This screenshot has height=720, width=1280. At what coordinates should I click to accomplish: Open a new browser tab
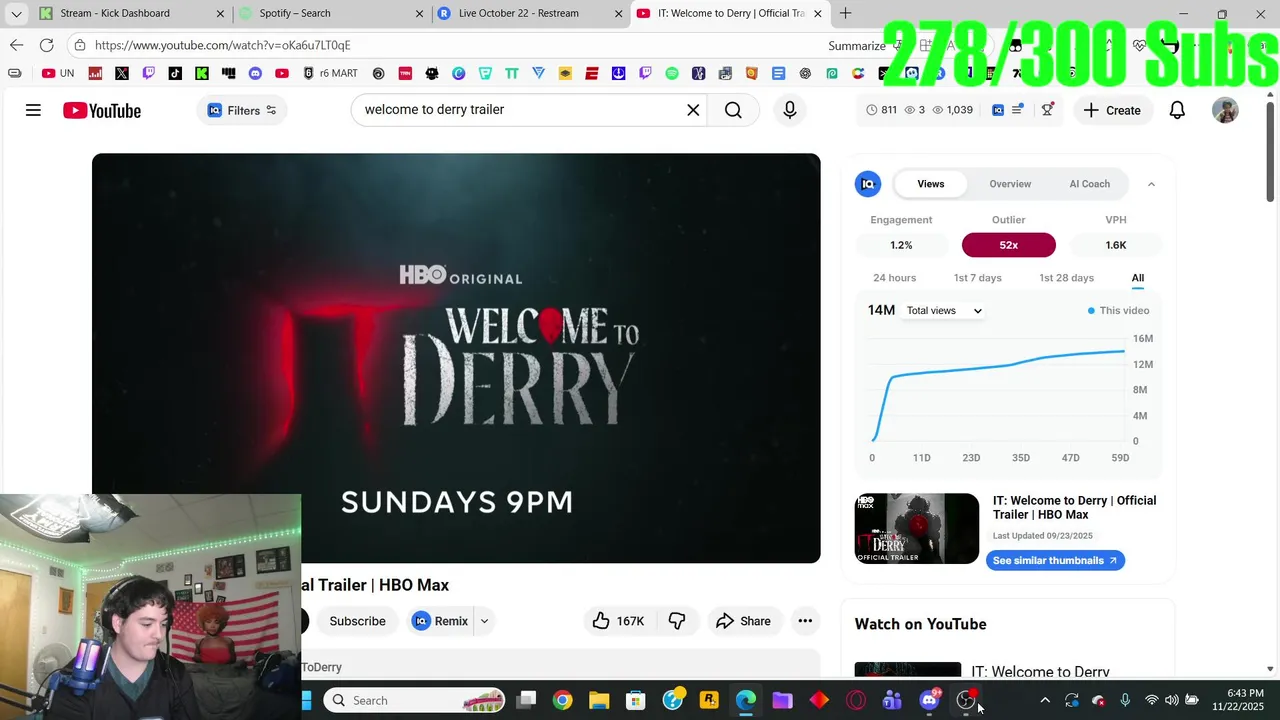coord(845,13)
